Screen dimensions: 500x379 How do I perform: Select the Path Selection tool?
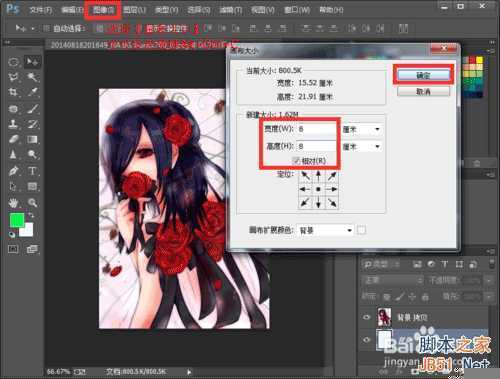point(14,186)
